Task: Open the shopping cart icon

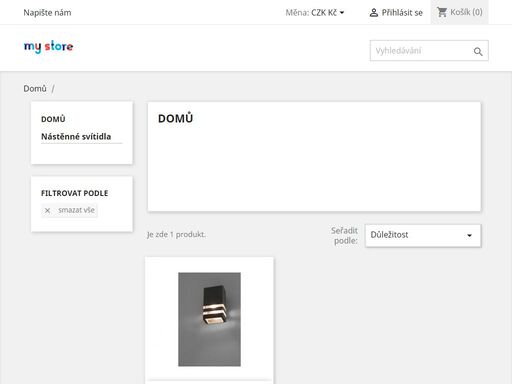Action: point(442,12)
